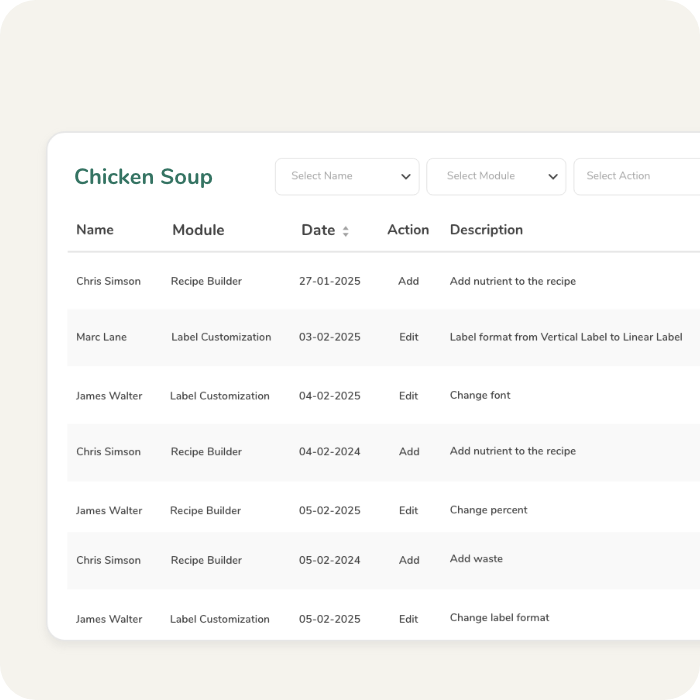Select the Change percent description cell
This screenshot has height=700, width=700.
[488, 511]
